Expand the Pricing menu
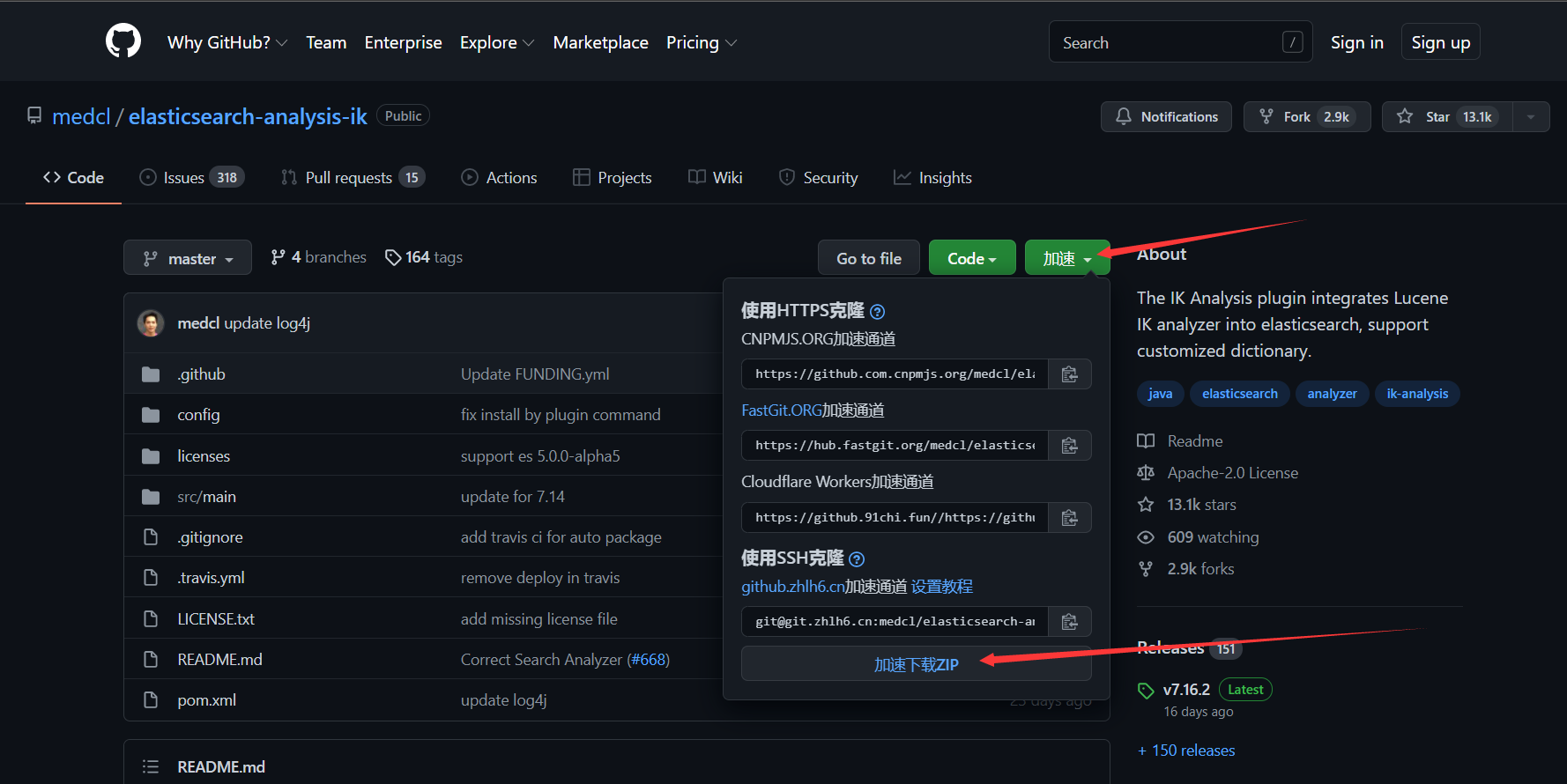Image resolution: width=1567 pixels, height=784 pixels. tap(702, 42)
